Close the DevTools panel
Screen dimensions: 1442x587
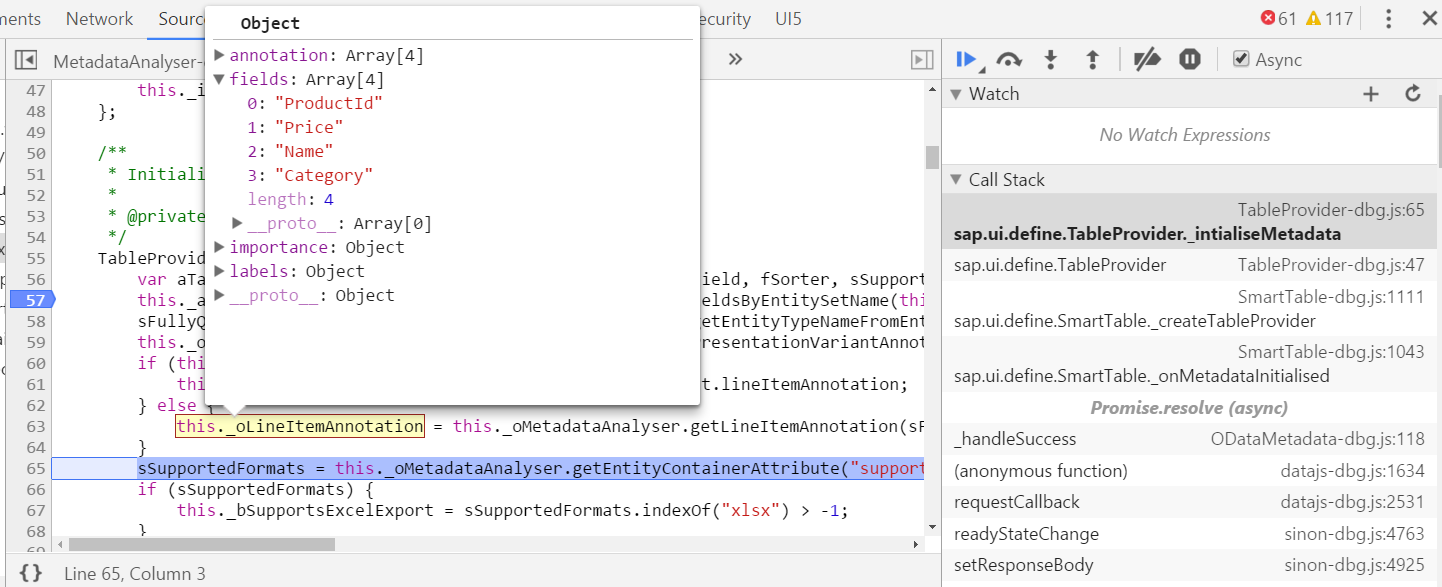(1427, 19)
